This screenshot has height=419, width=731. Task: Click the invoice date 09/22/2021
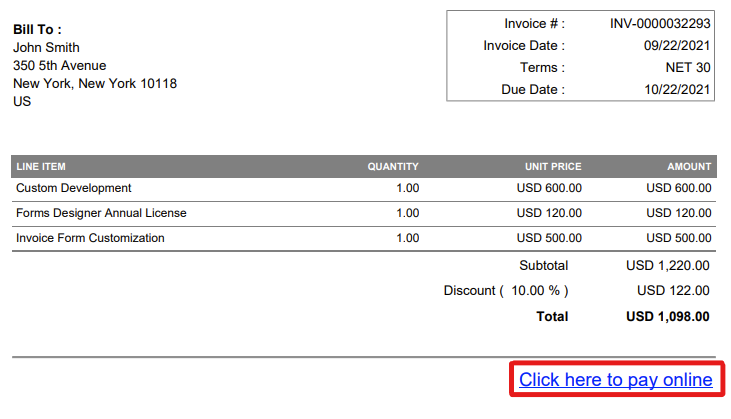pyautogui.click(x=677, y=45)
